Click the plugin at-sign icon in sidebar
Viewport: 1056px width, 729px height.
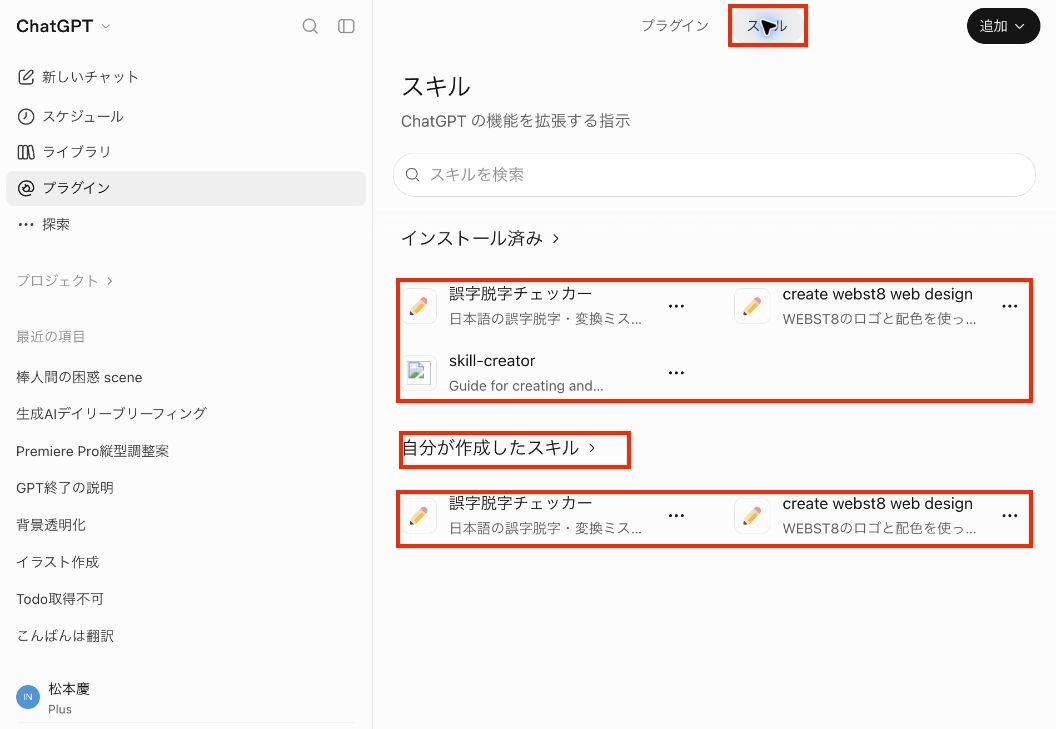click(x=26, y=188)
